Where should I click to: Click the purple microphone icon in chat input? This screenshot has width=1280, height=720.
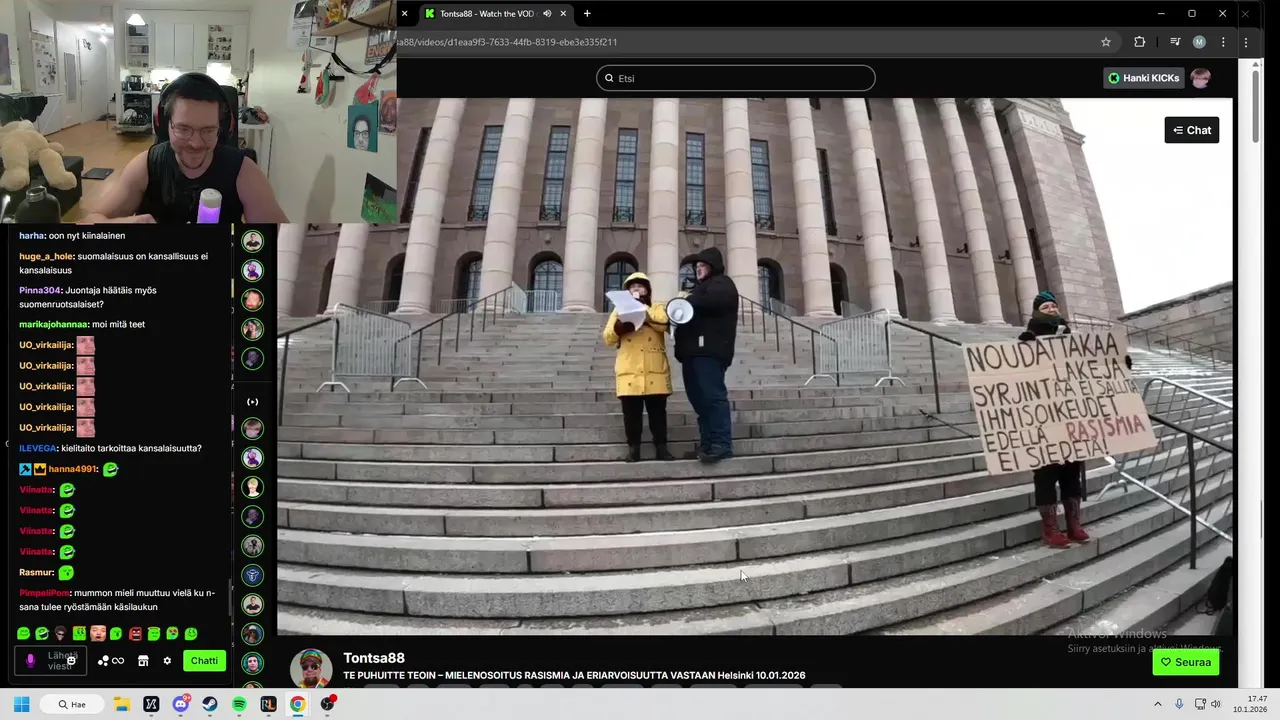click(30, 661)
